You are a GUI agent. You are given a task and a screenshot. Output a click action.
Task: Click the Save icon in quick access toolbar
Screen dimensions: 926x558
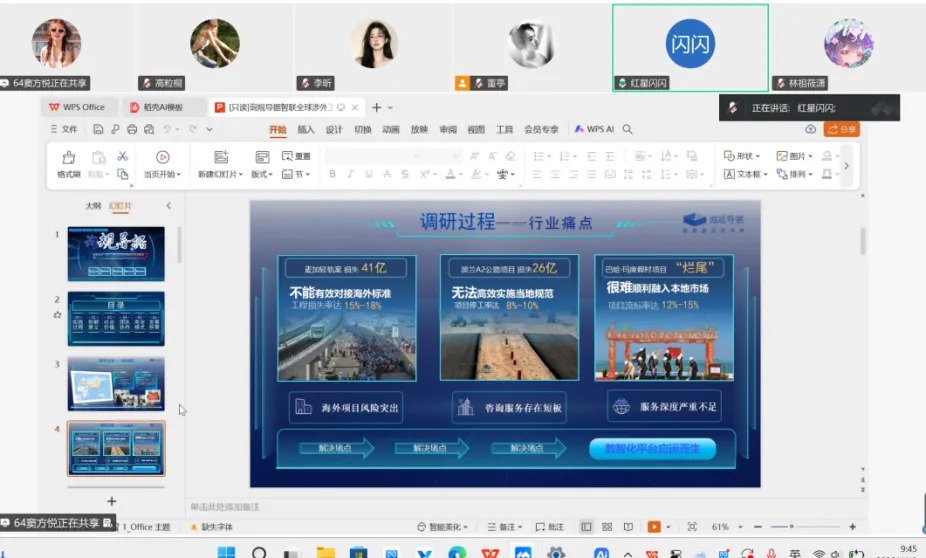[98, 129]
